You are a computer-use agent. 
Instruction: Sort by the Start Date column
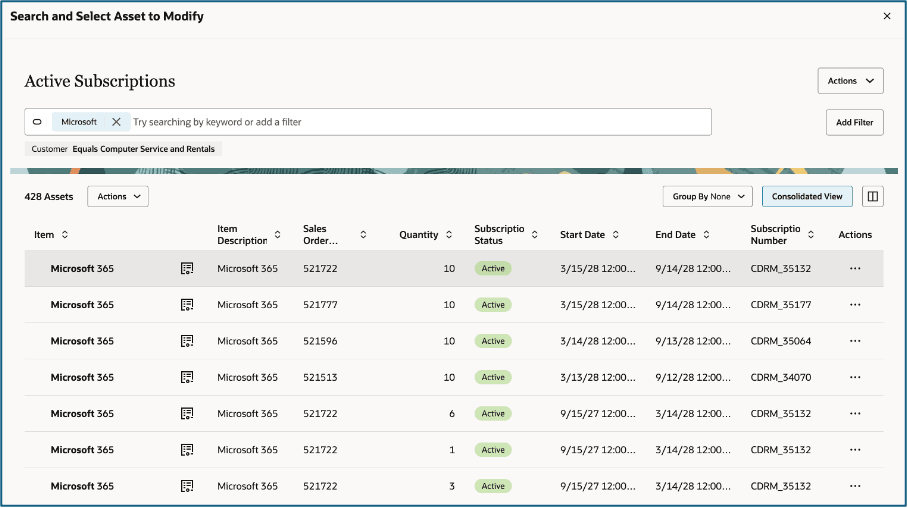(x=616, y=235)
